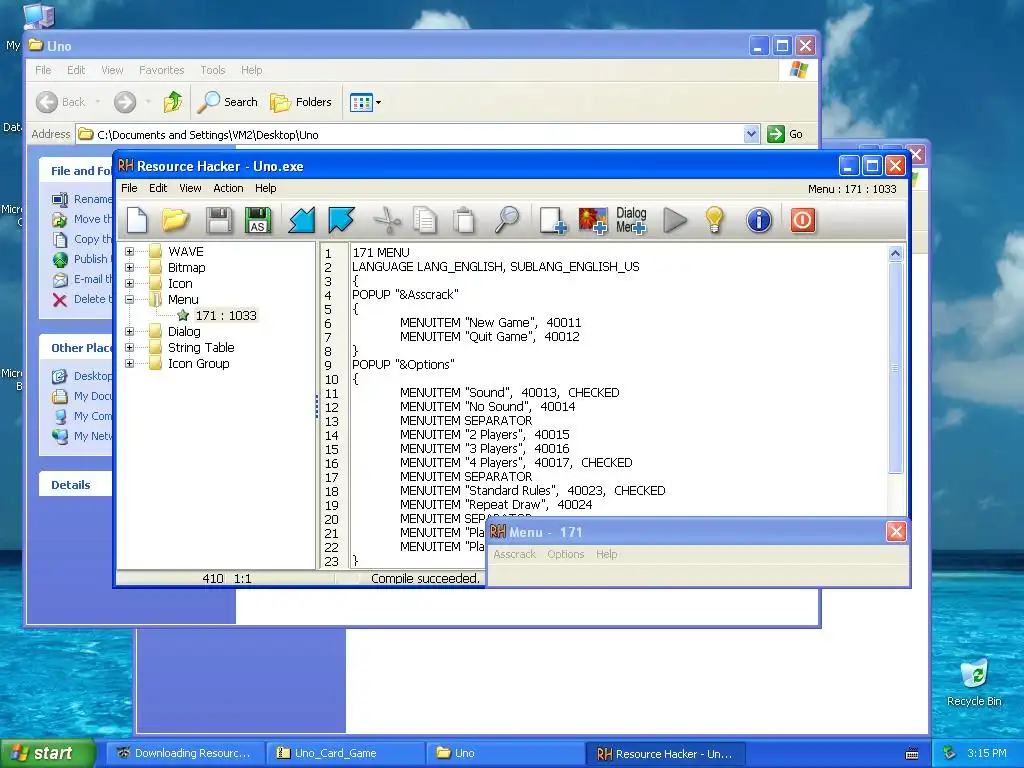Click the Copy pages icon

pyautogui.click(x=425, y=220)
